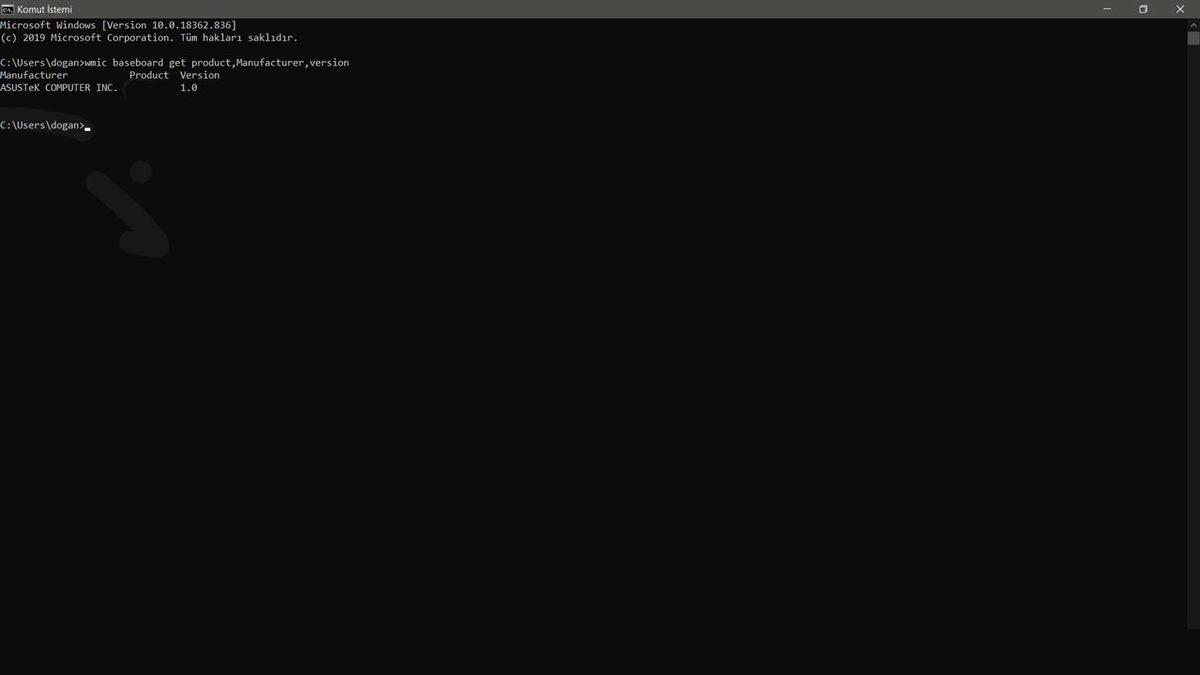The image size is (1200, 675).
Task: Click the Product column header text
Action: (148, 74)
